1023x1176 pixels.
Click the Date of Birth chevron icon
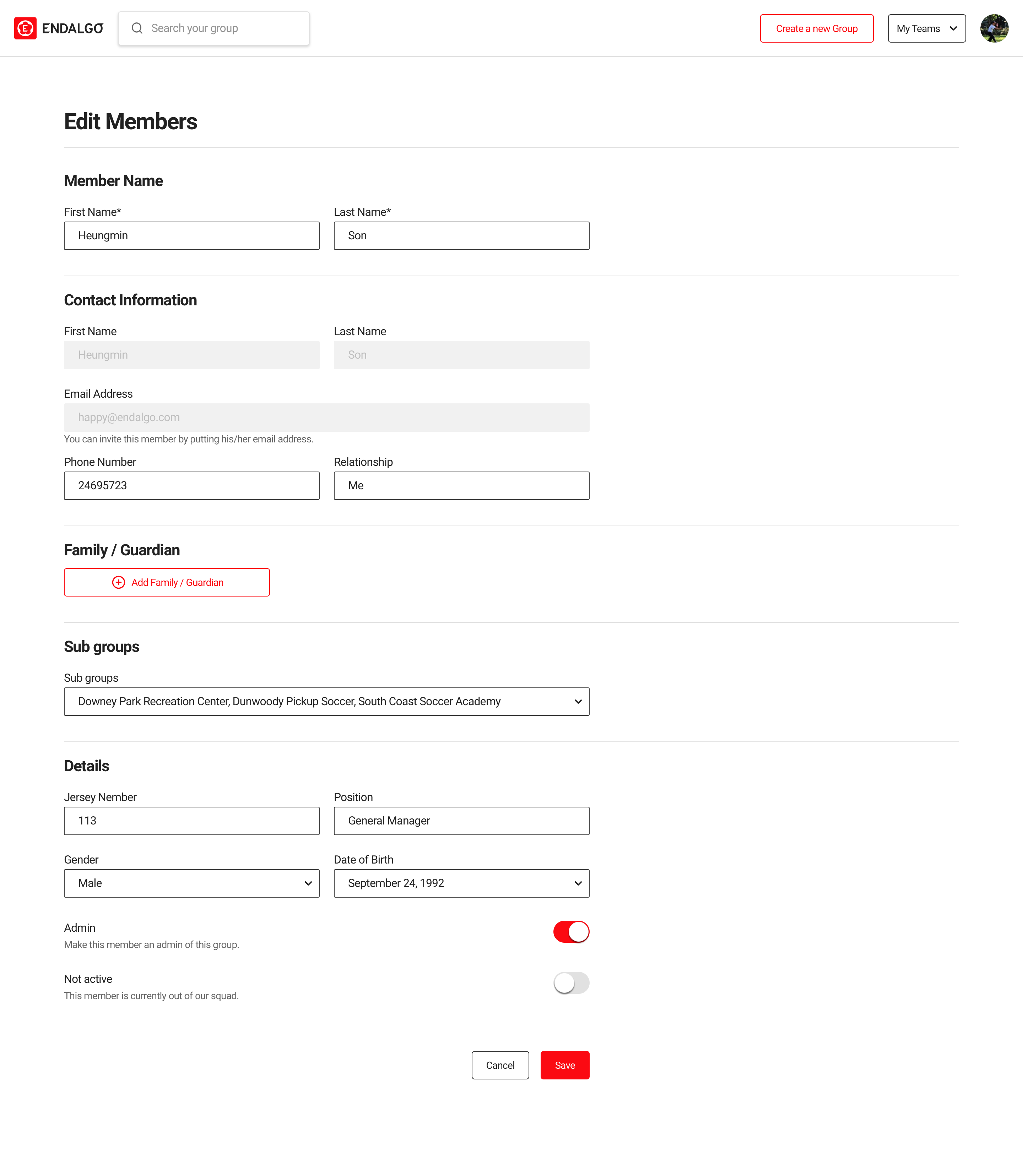pyautogui.click(x=578, y=883)
